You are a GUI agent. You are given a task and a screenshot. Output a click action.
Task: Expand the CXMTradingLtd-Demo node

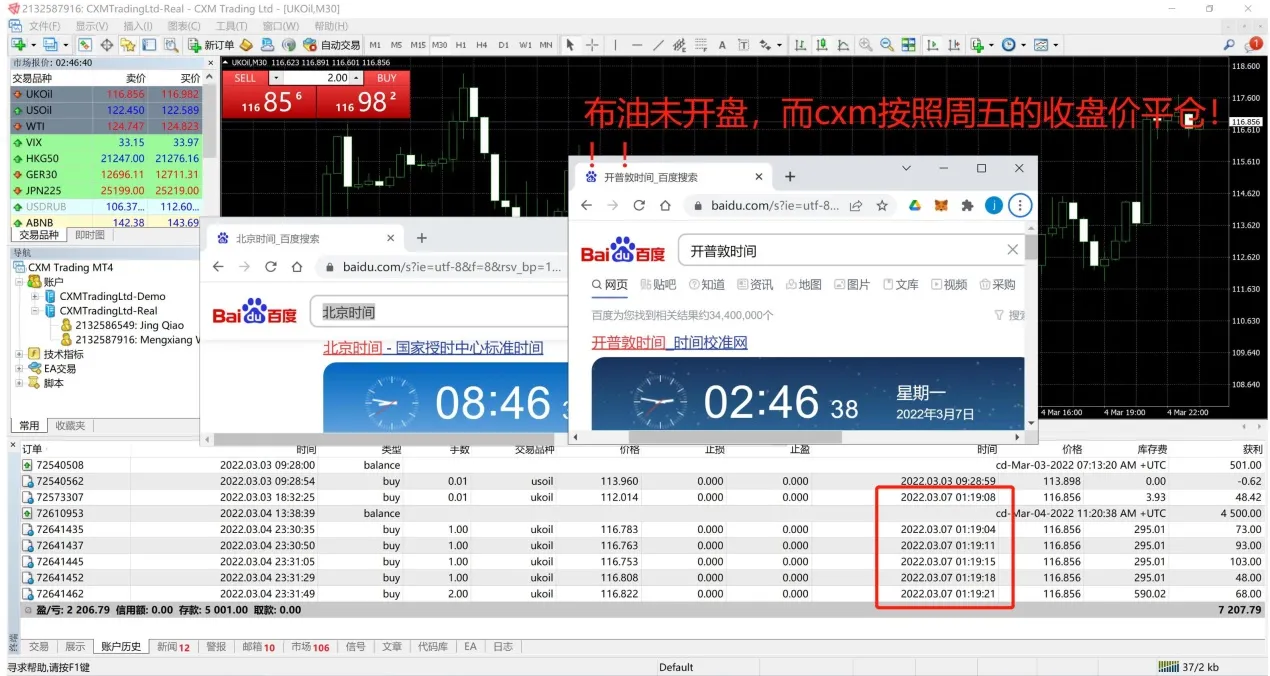[35, 296]
